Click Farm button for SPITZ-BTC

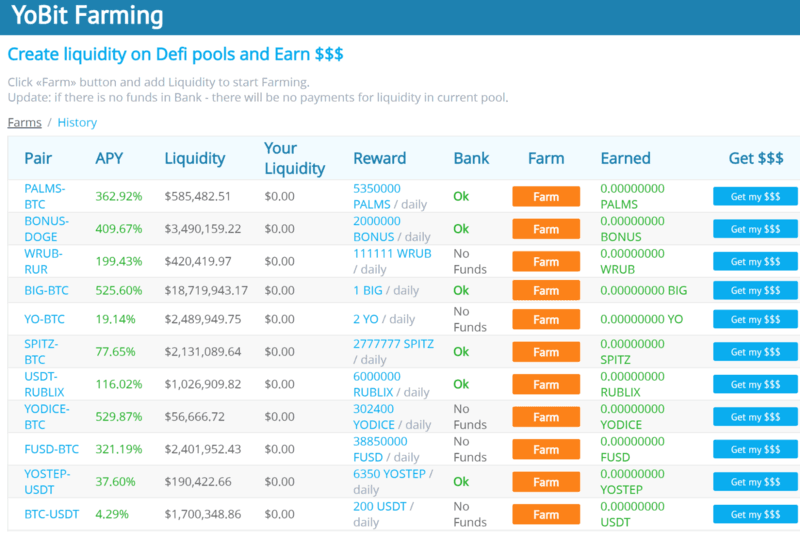coord(546,352)
